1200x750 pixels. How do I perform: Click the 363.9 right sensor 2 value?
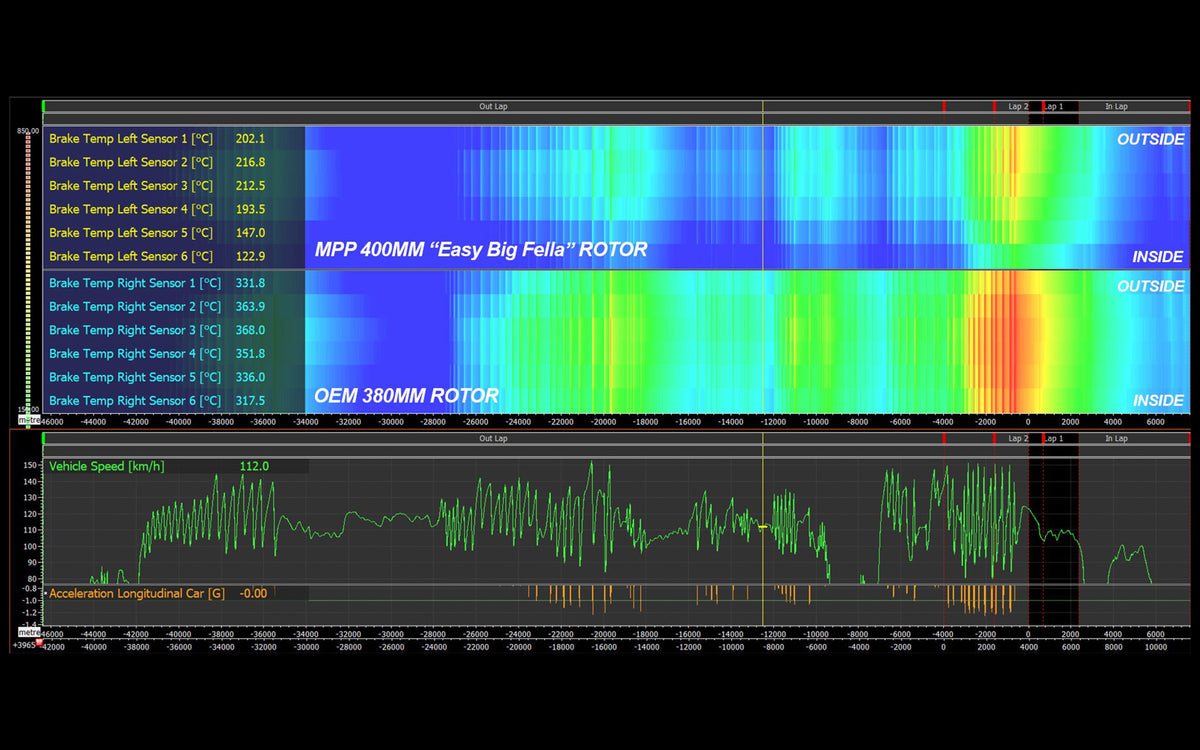(250, 306)
